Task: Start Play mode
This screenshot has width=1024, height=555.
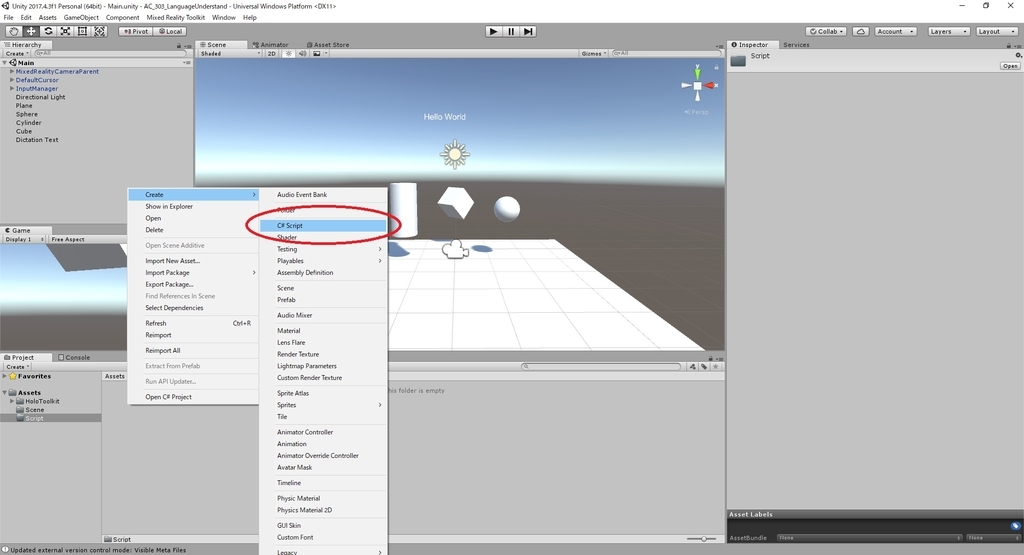Action: click(x=494, y=31)
